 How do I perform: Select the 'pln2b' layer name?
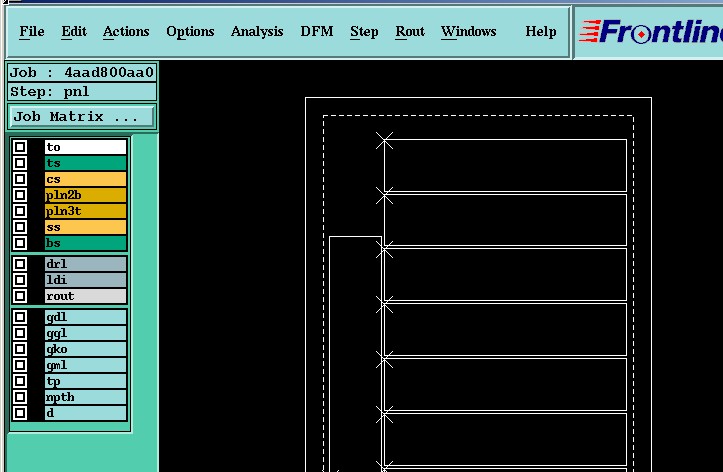tap(86, 195)
